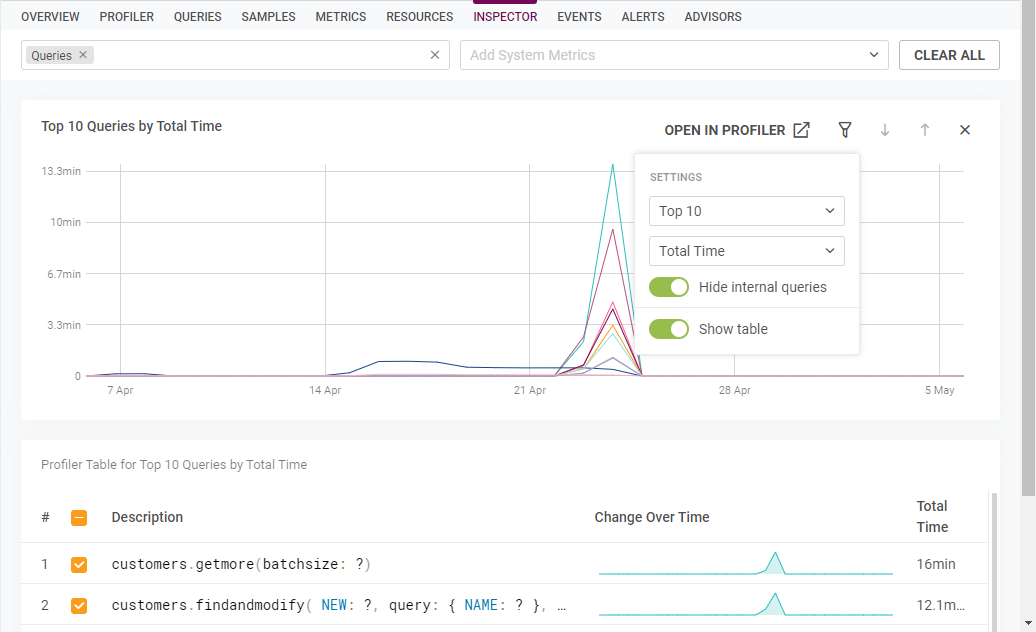
Task: Expand the Add System Metrics dropdown
Action: [874, 55]
